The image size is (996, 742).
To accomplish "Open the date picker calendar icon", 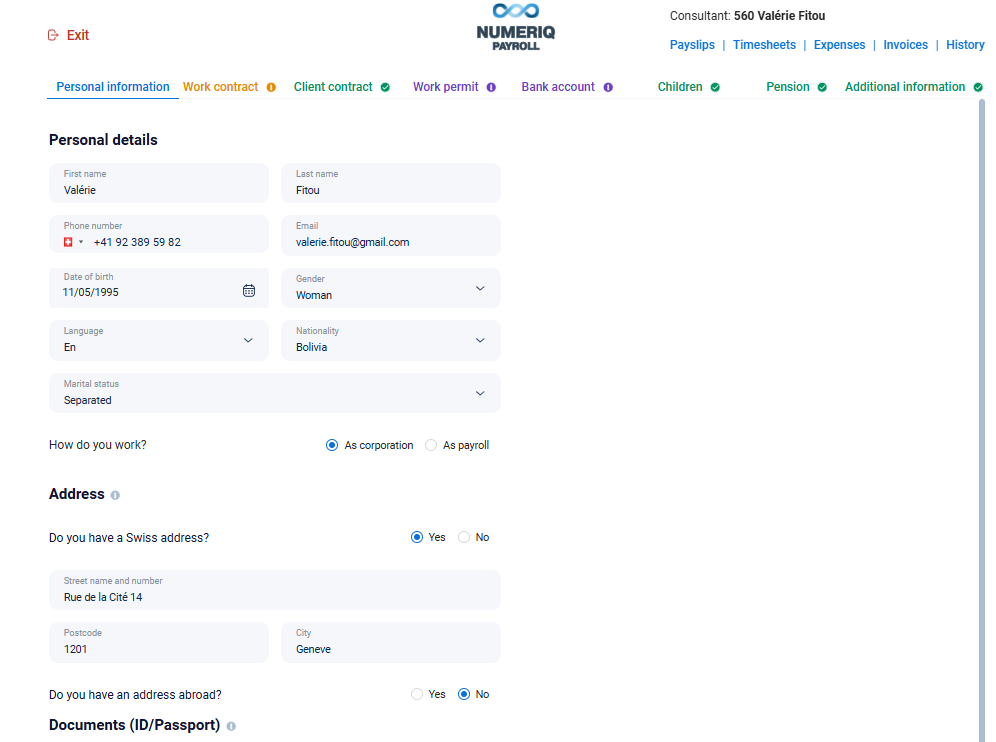I will click(248, 289).
